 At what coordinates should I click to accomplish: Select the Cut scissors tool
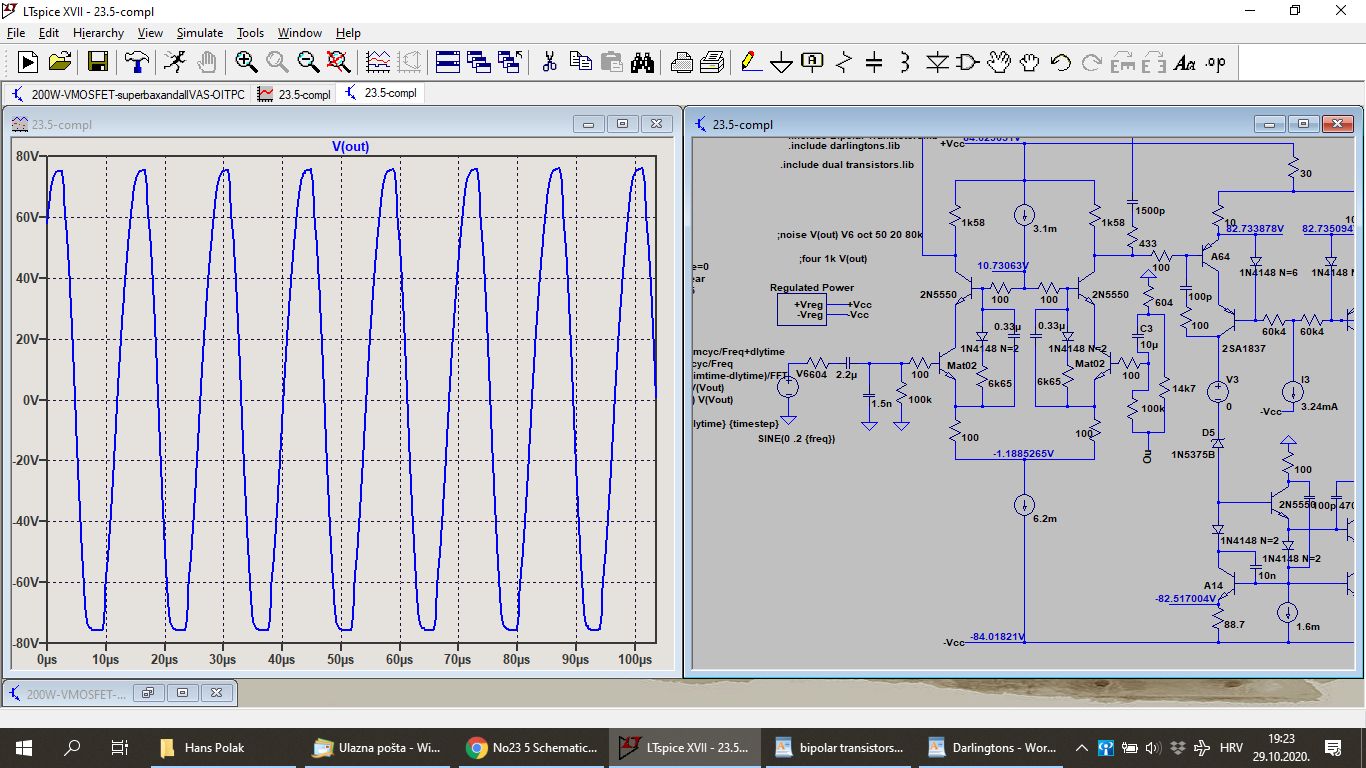click(549, 62)
